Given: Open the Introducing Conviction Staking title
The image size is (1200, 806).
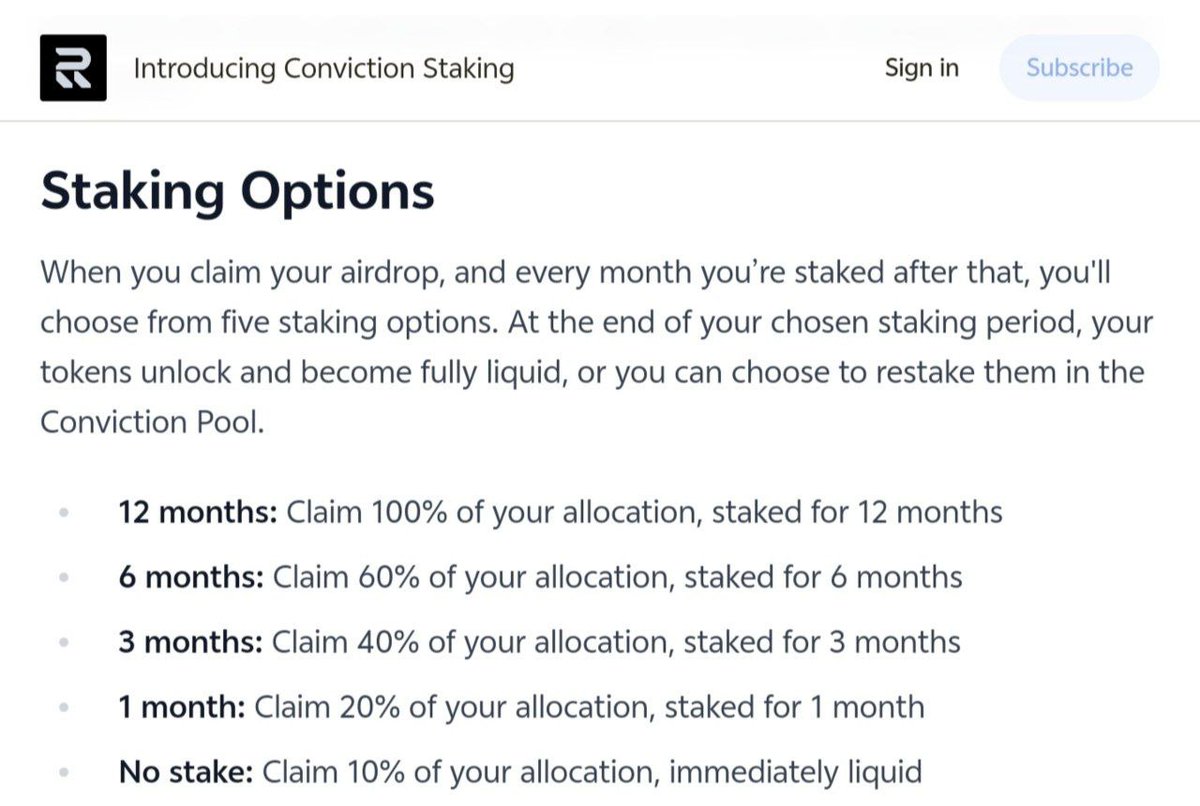Looking at the screenshot, I should [324, 69].
